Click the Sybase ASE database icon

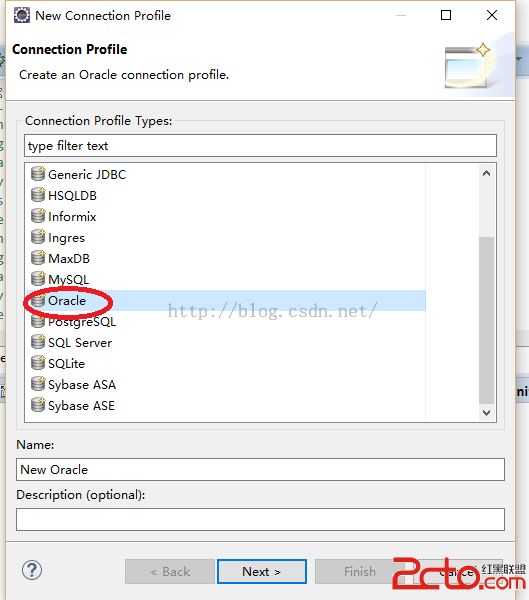click(x=38, y=405)
